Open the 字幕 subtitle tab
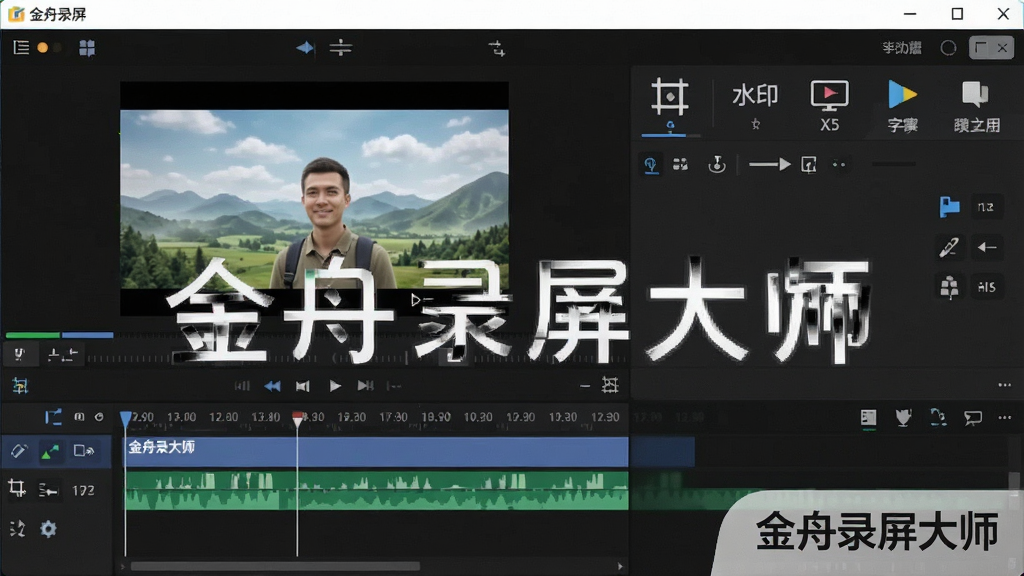This screenshot has width=1024, height=576. pyautogui.click(x=903, y=106)
